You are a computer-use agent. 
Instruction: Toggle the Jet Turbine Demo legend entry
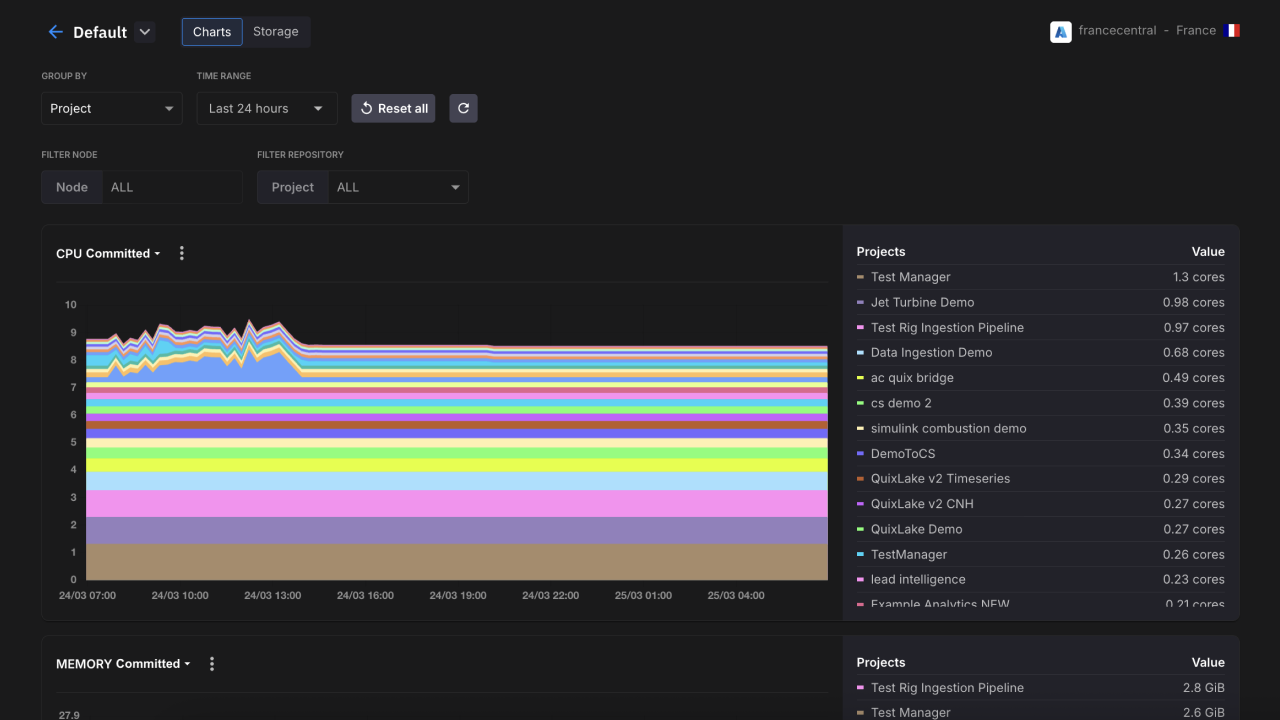pyautogui.click(x=921, y=302)
